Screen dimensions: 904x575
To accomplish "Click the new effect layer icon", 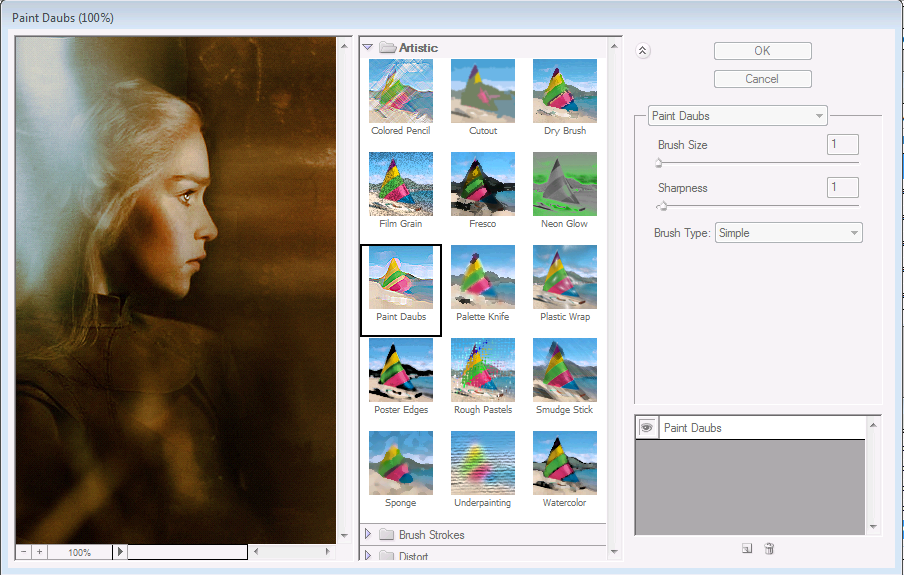I will (747, 548).
